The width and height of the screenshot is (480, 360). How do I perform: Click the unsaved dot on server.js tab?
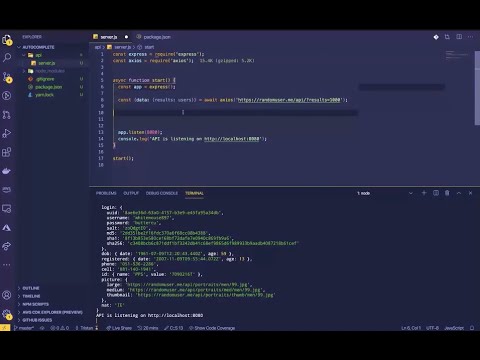(126, 37)
